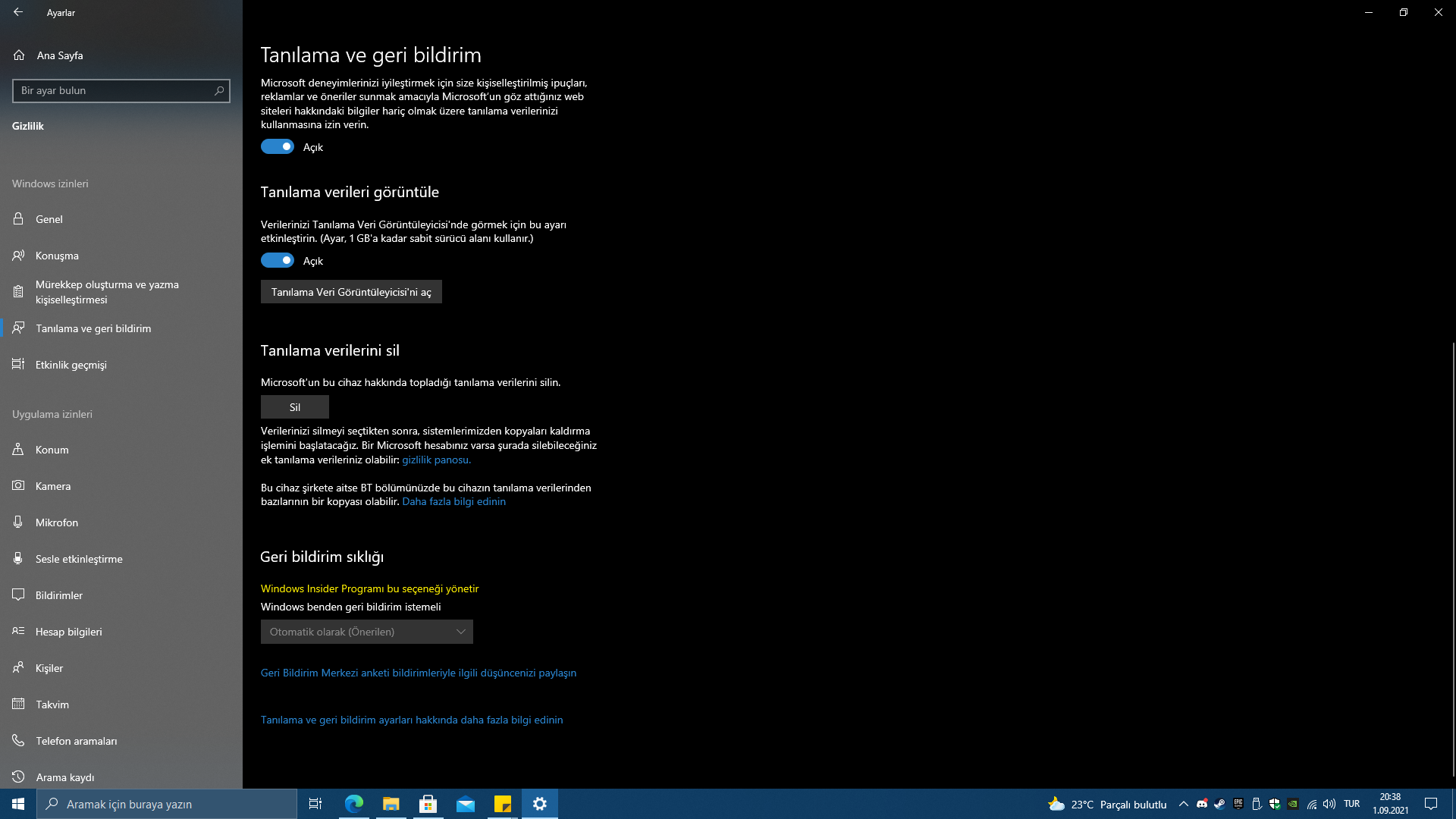This screenshot has width=1456, height=819.
Task: Click the Takvim calendar icon
Action: click(x=18, y=704)
